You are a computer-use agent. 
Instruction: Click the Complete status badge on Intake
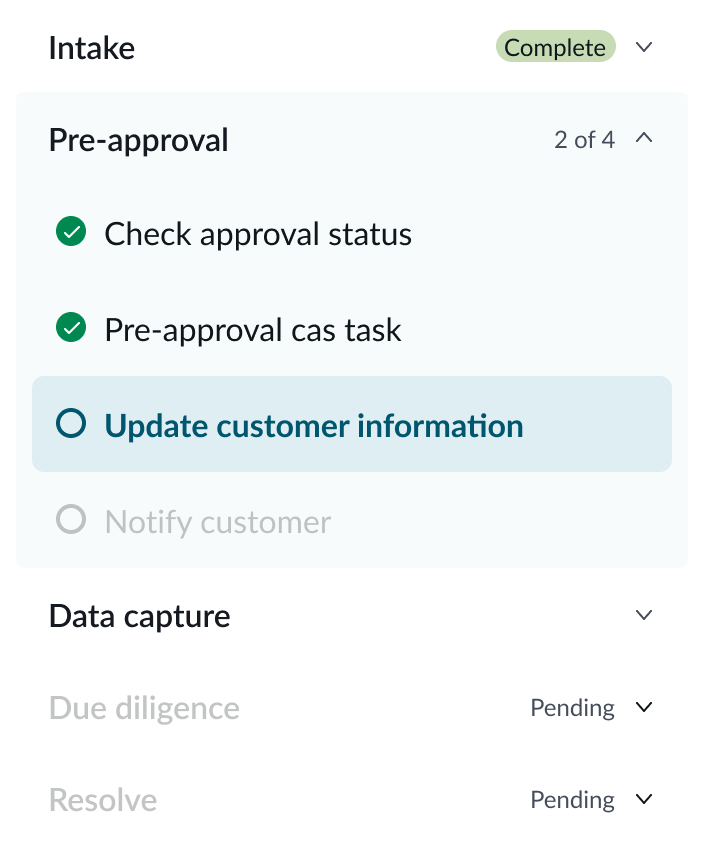coord(556,47)
